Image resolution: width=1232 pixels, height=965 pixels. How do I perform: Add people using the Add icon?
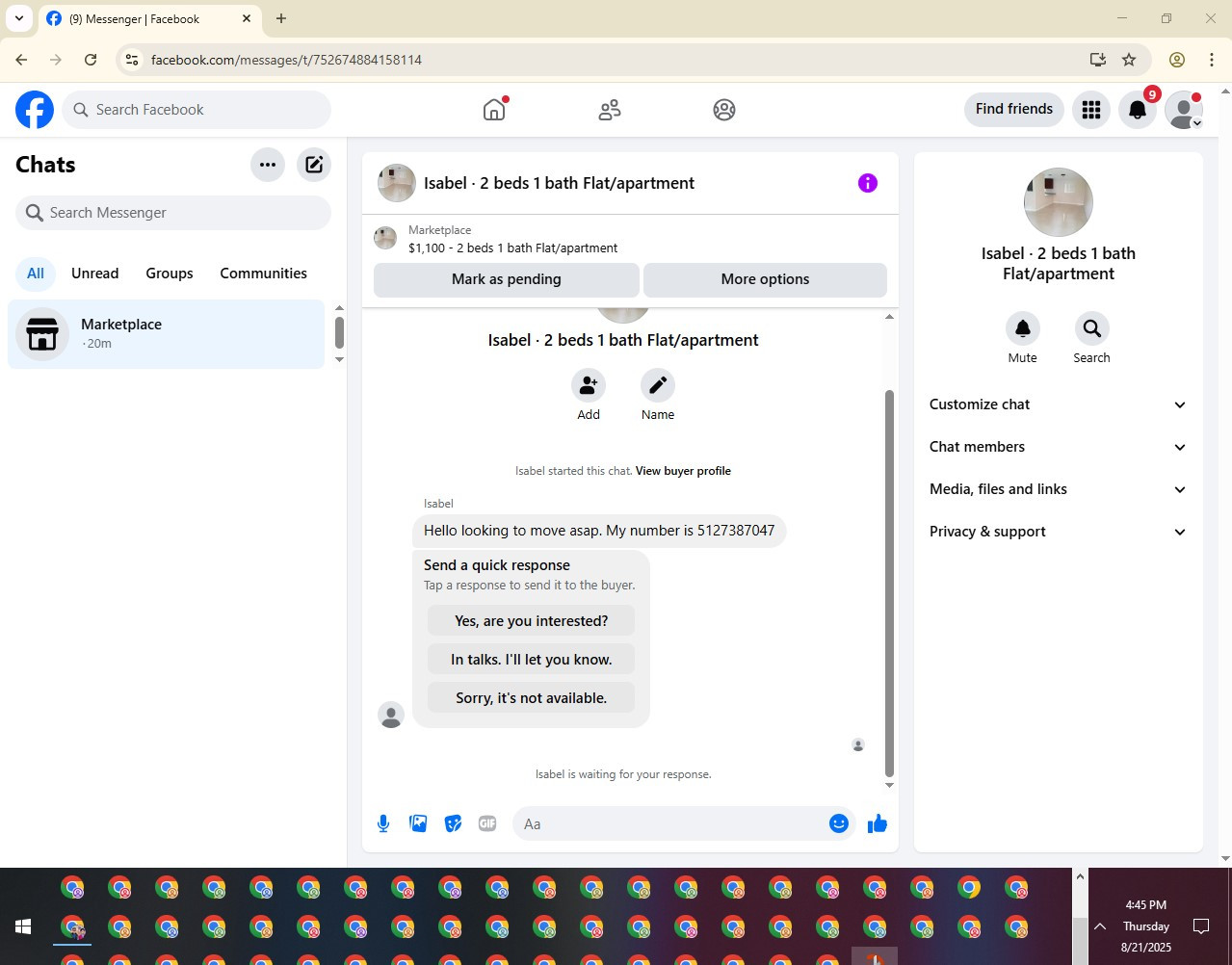(589, 385)
